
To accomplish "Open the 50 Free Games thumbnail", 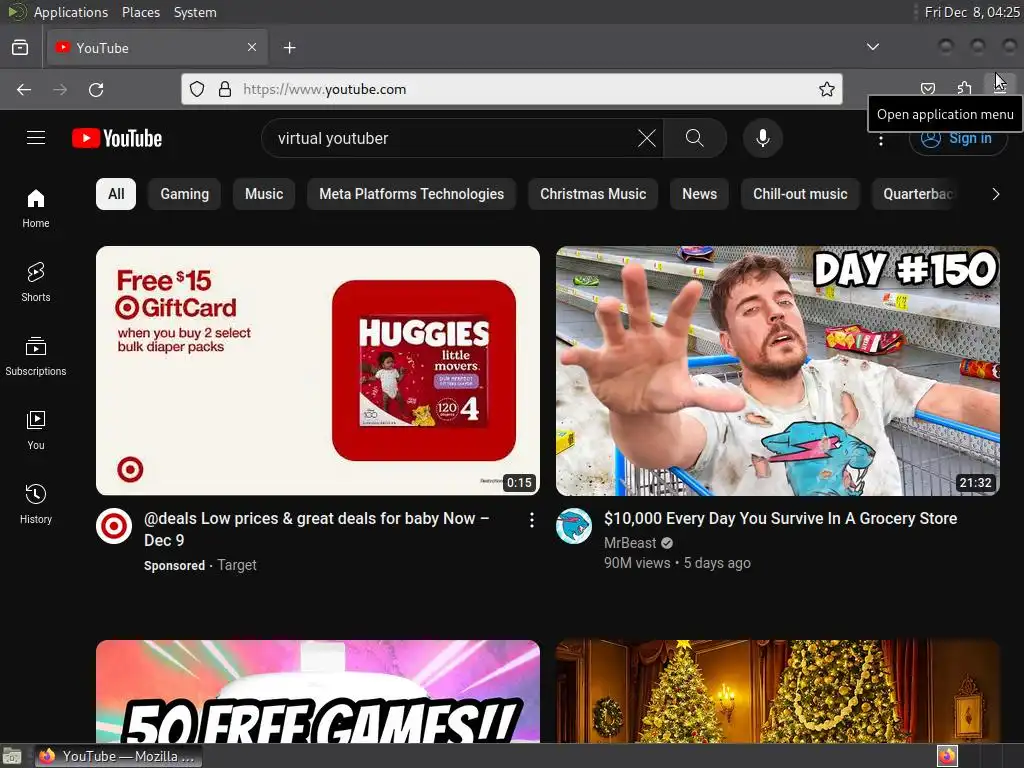I will pos(318,692).
